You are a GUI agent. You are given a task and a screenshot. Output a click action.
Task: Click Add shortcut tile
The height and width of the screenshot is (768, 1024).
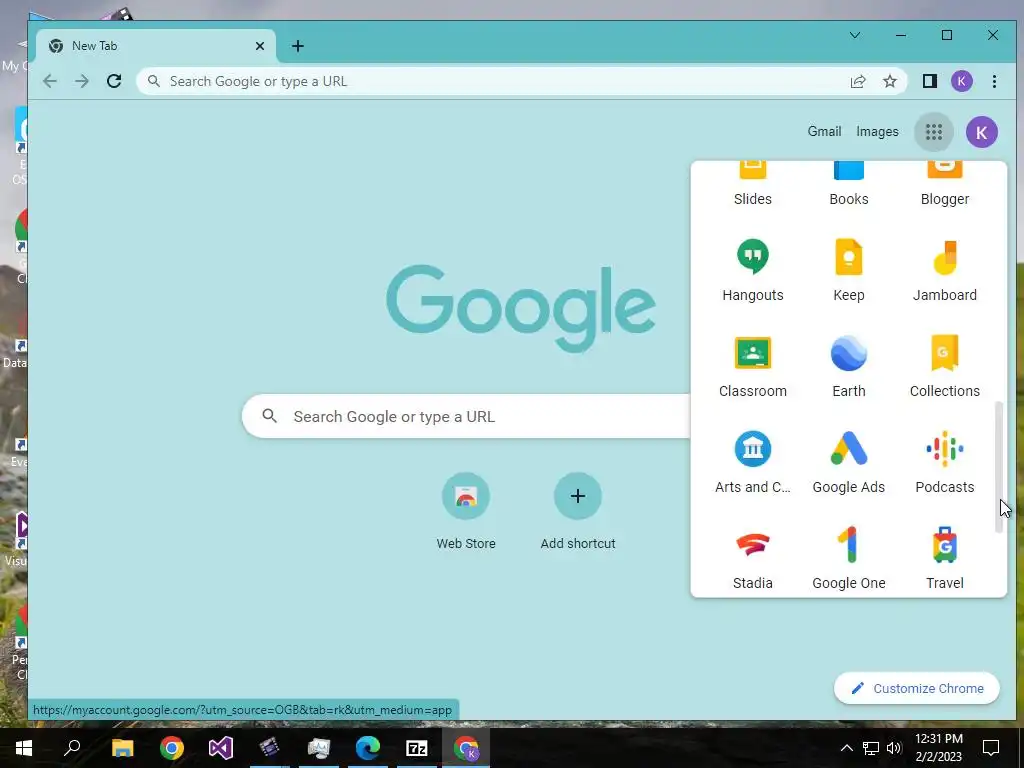click(578, 513)
